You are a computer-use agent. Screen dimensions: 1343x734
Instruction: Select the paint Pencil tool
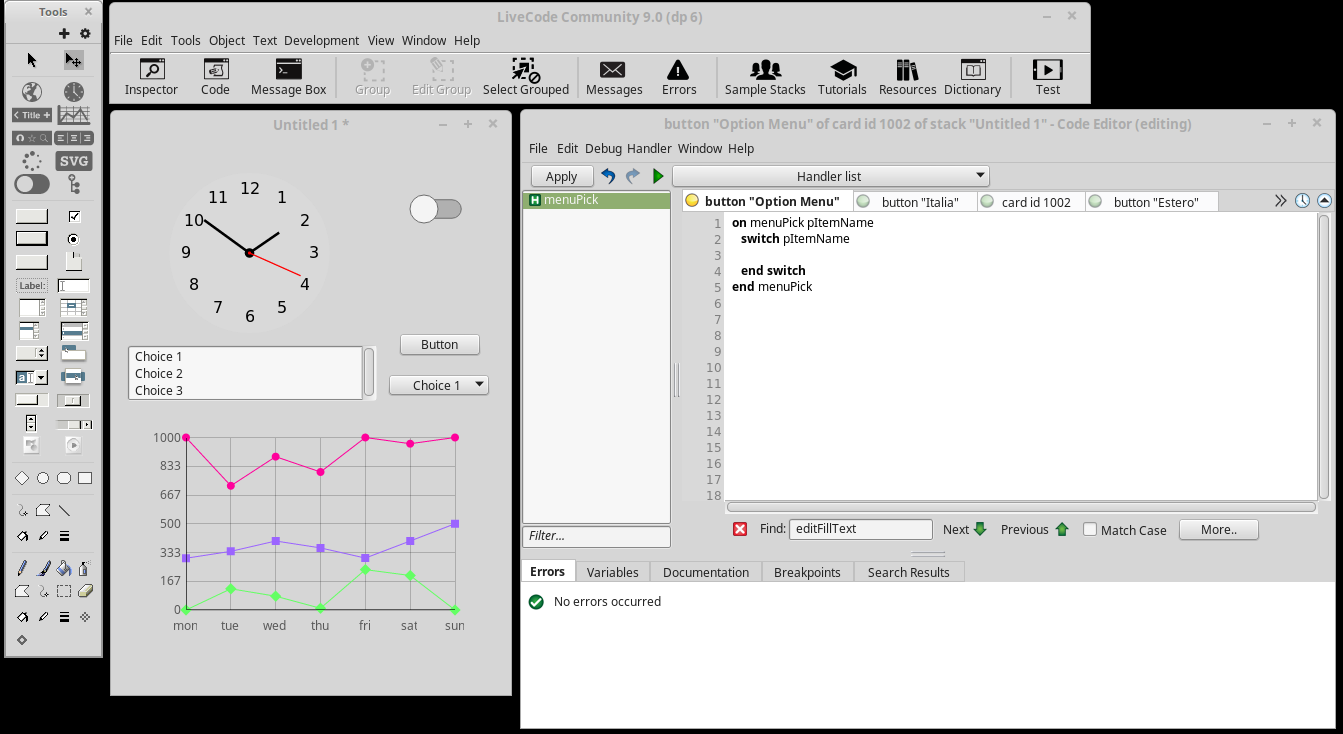pos(22,568)
